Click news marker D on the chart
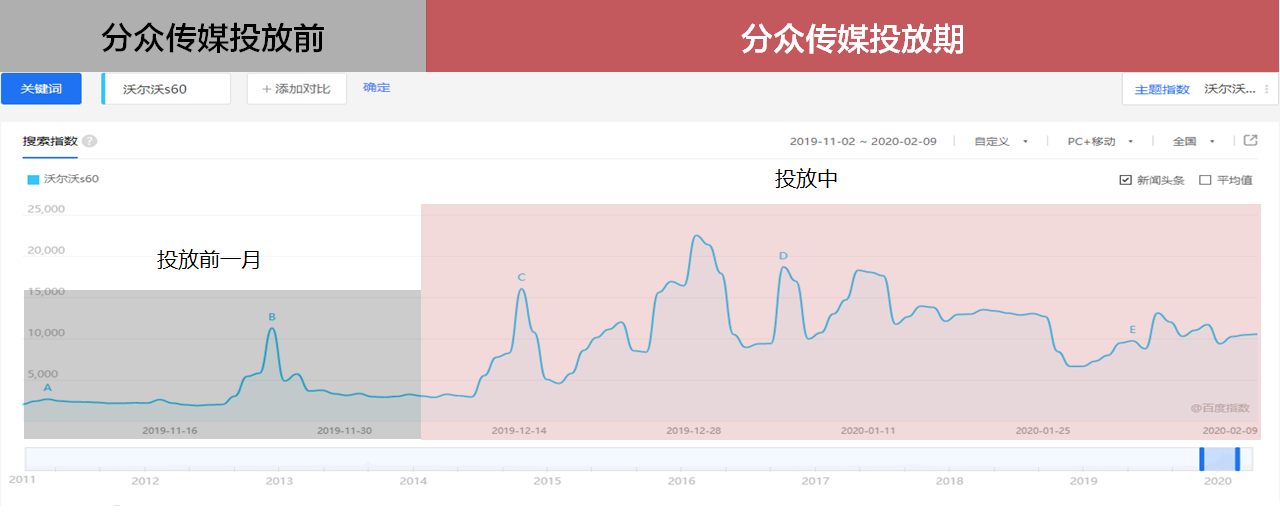The height and width of the screenshot is (527, 1280). [783, 256]
